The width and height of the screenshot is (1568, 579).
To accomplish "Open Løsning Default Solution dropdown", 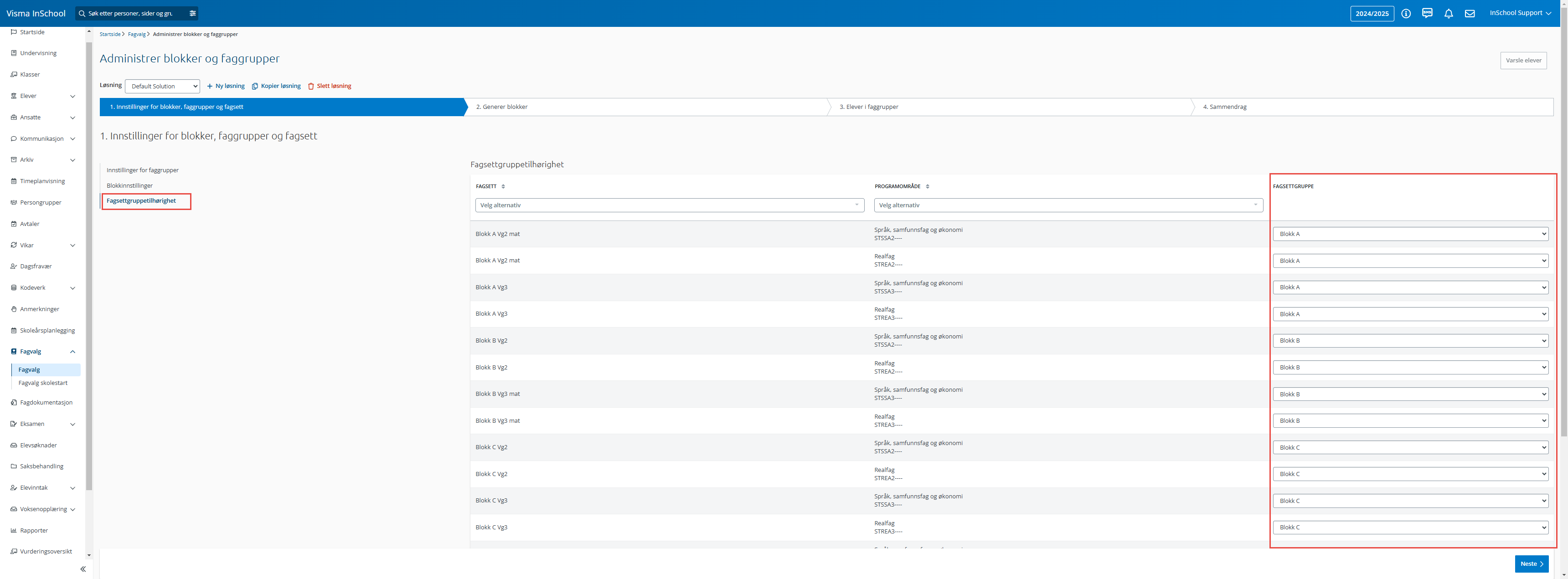I will [x=163, y=87].
